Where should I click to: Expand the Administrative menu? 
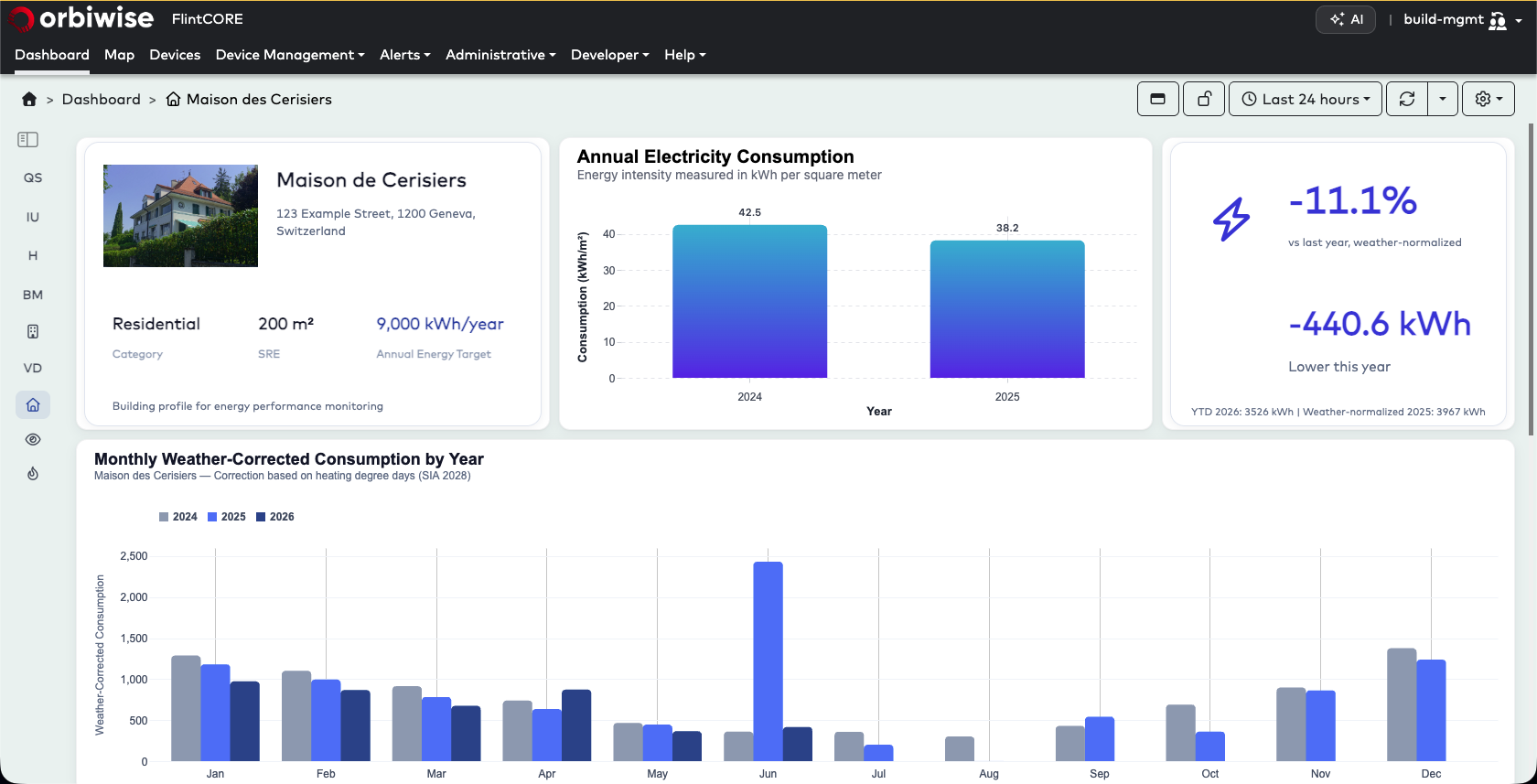tap(500, 55)
